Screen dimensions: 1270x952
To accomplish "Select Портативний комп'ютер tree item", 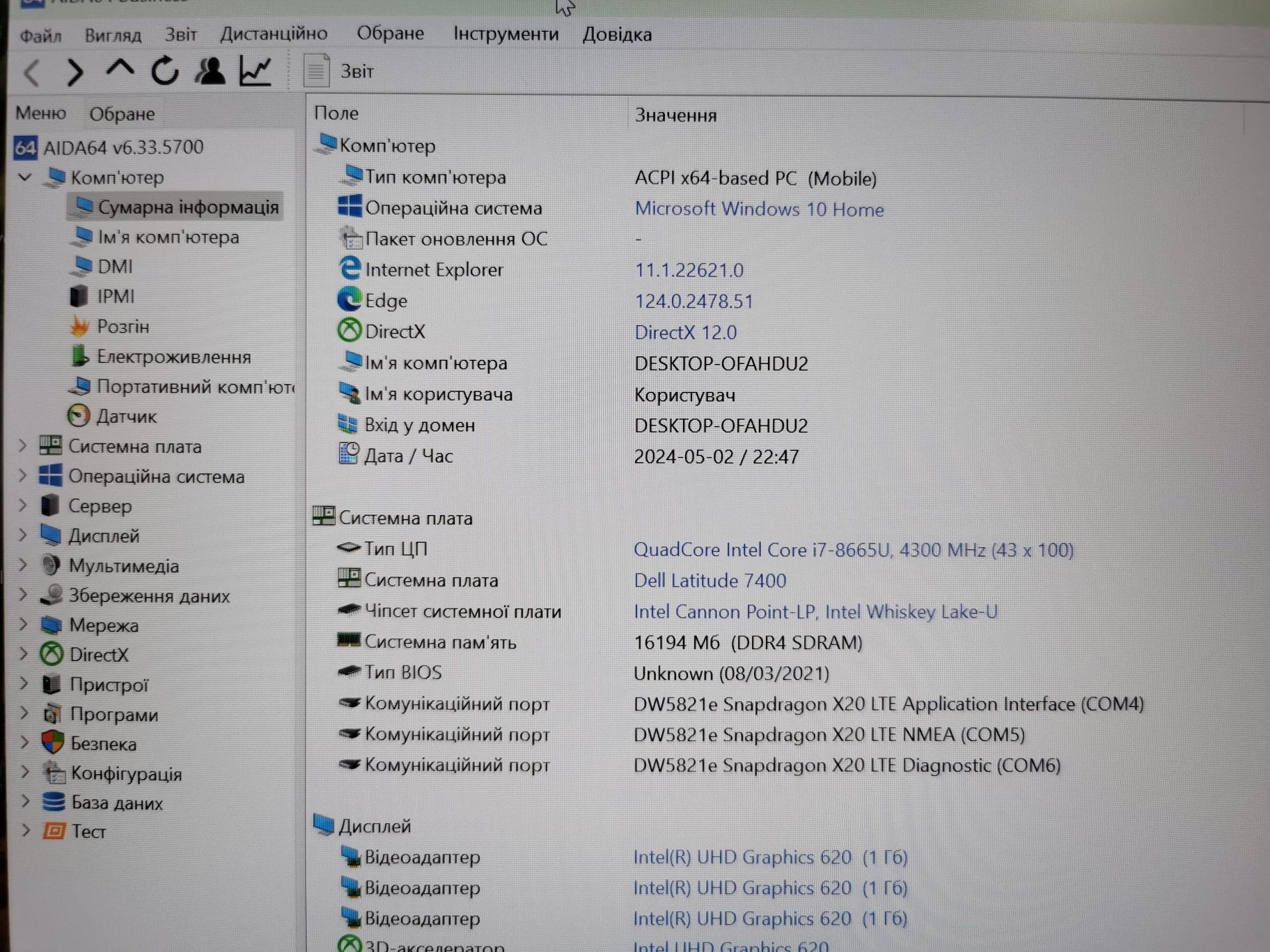I will click(x=182, y=386).
